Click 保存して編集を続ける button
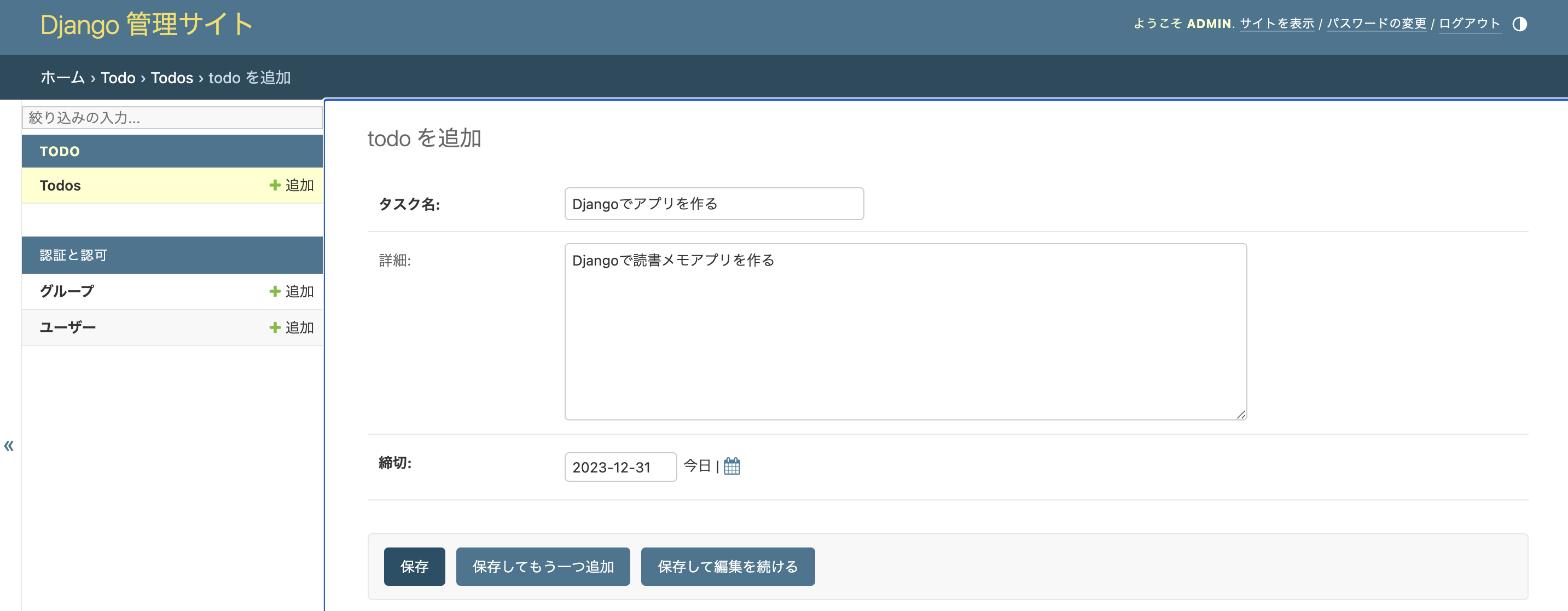The height and width of the screenshot is (611, 1568). point(728,567)
